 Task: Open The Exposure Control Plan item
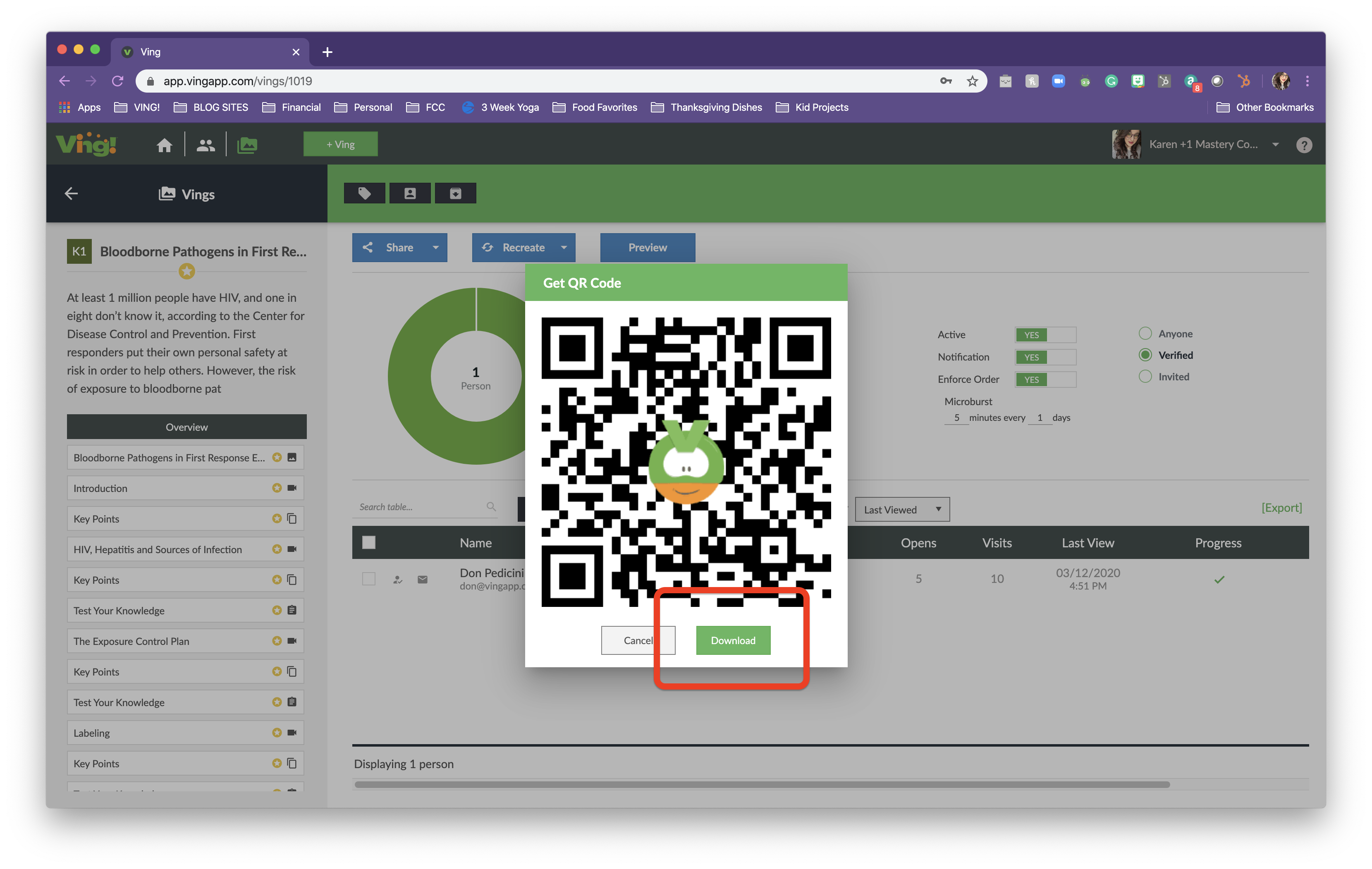tap(185, 641)
